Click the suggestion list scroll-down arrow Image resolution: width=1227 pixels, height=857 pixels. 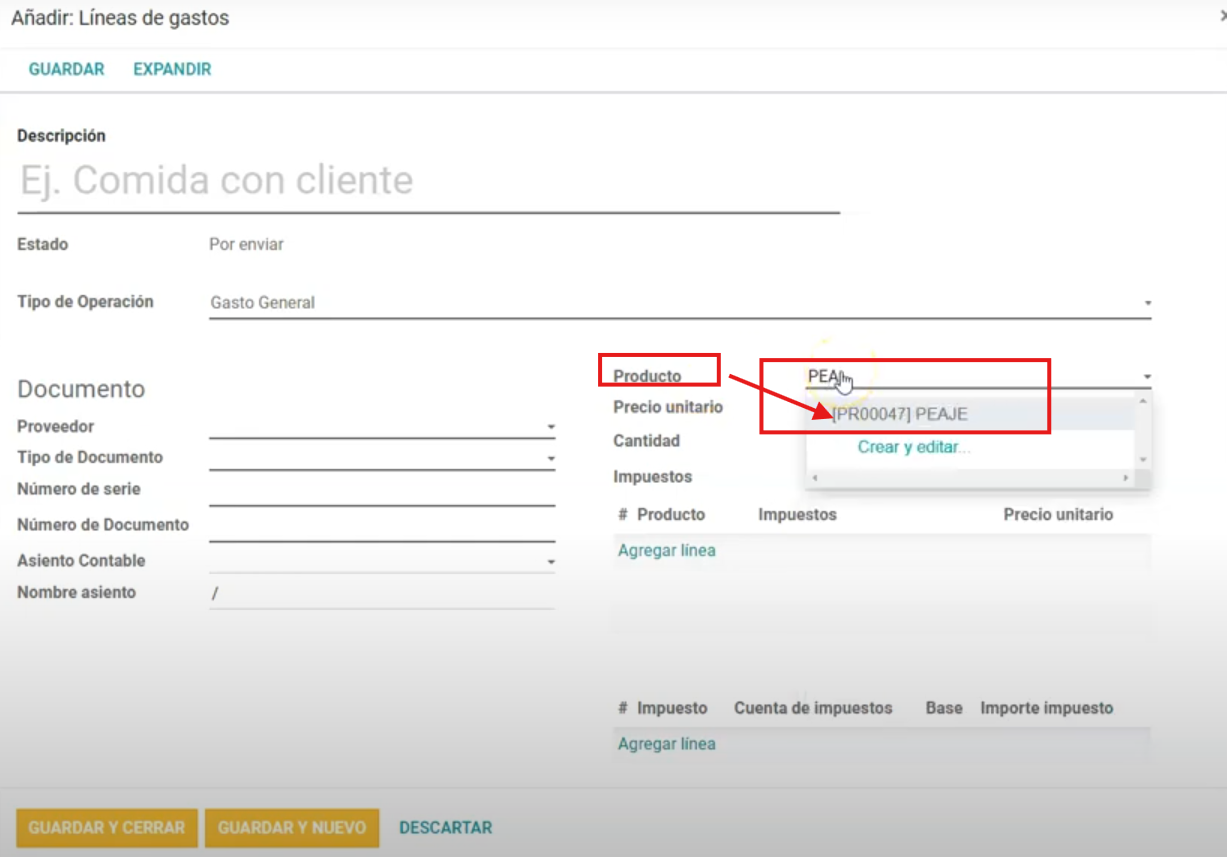(x=1143, y=459)
